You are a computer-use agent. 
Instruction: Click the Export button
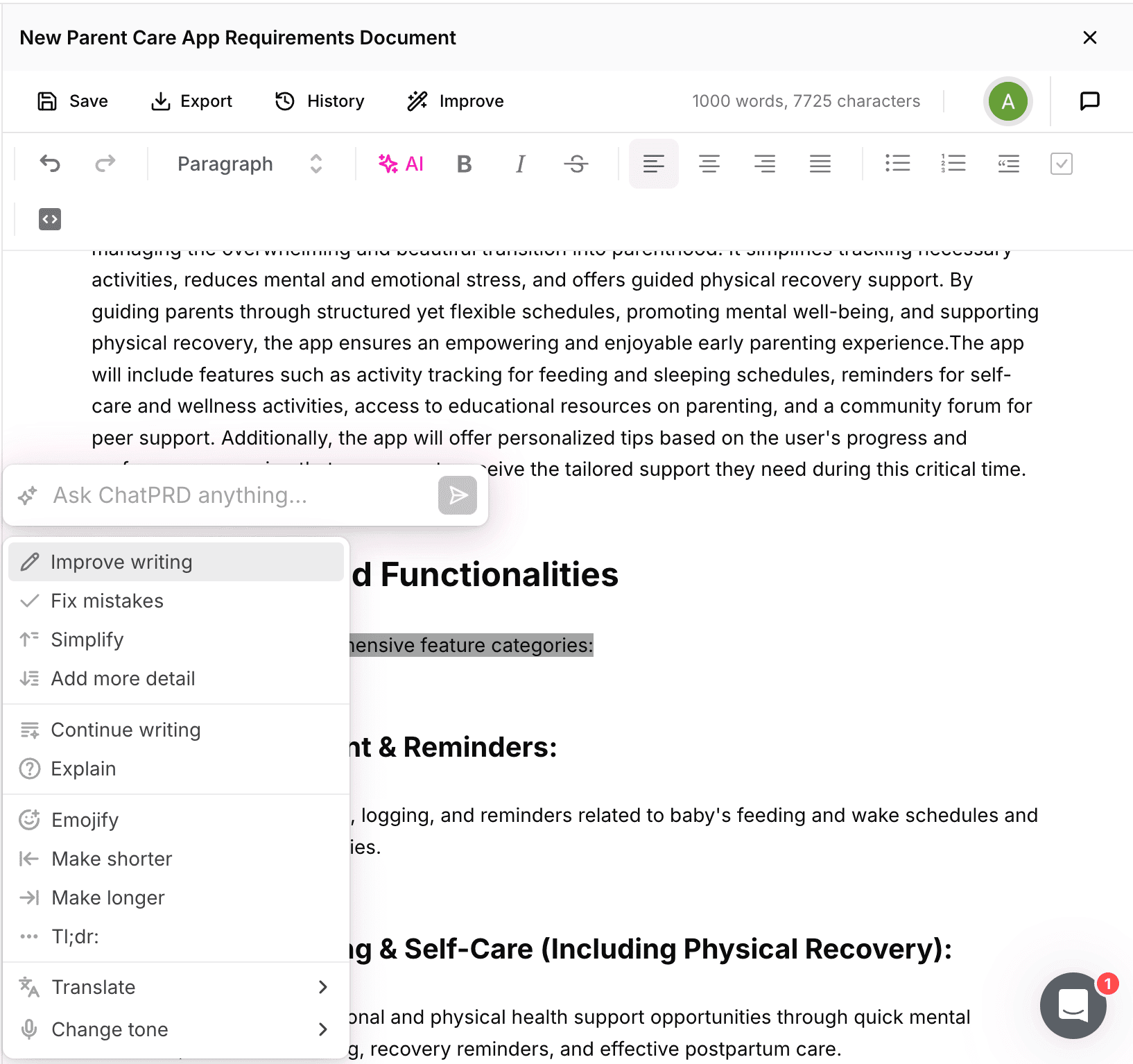[191, 101]
